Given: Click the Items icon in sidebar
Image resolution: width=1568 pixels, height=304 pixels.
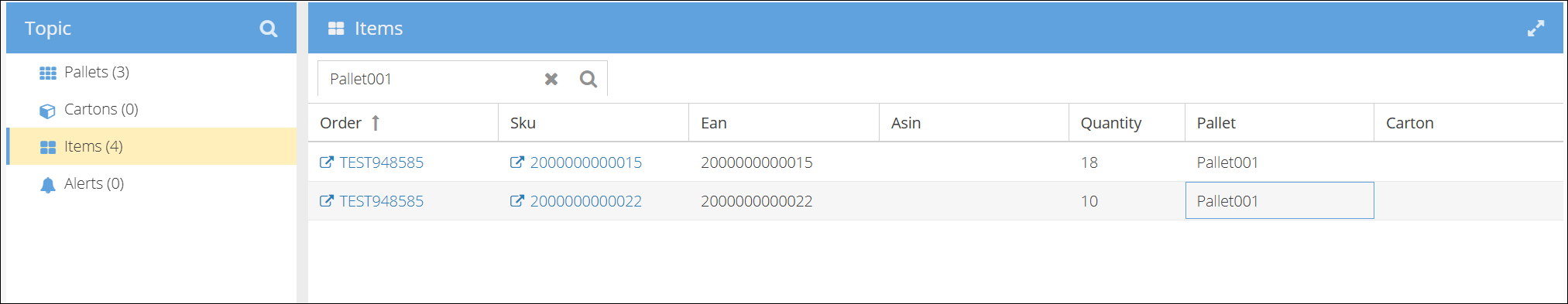Looking at the screenshot, I should 48,147.
